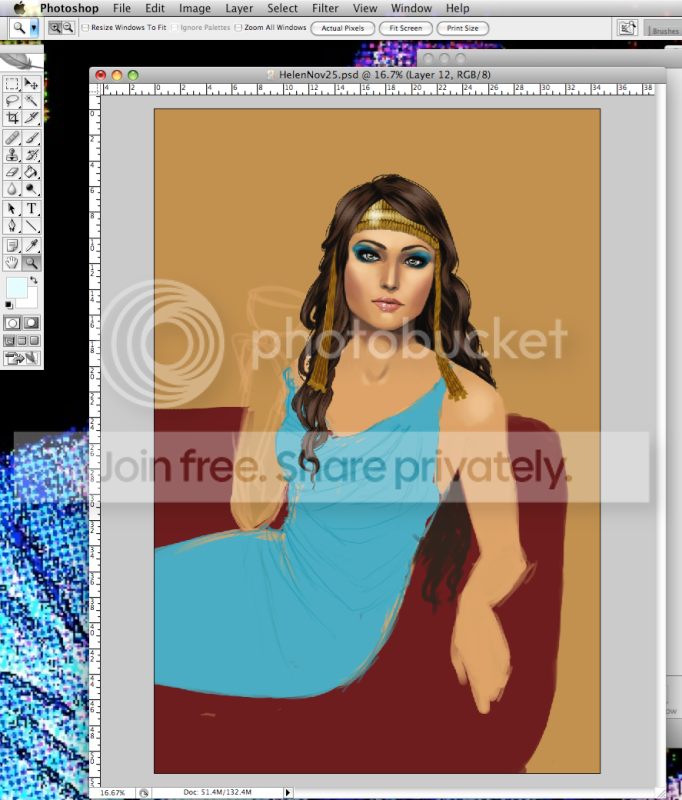Viewport: 682px width, 800px height.
Task: Enable Resize Windows To Fit
Action: point(85,28)
